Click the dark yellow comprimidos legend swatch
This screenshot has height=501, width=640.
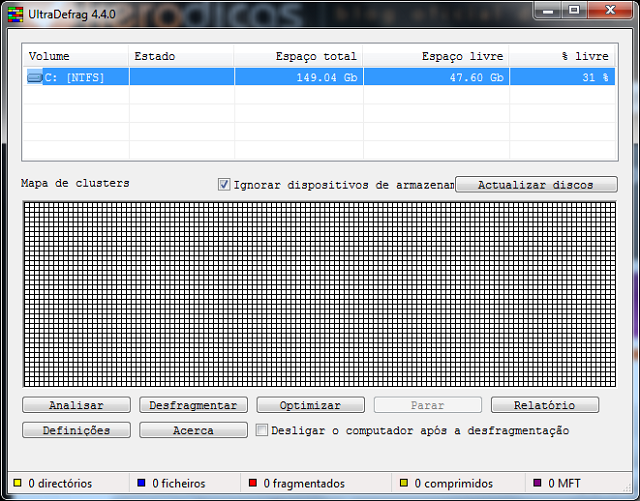pos(404,483)
